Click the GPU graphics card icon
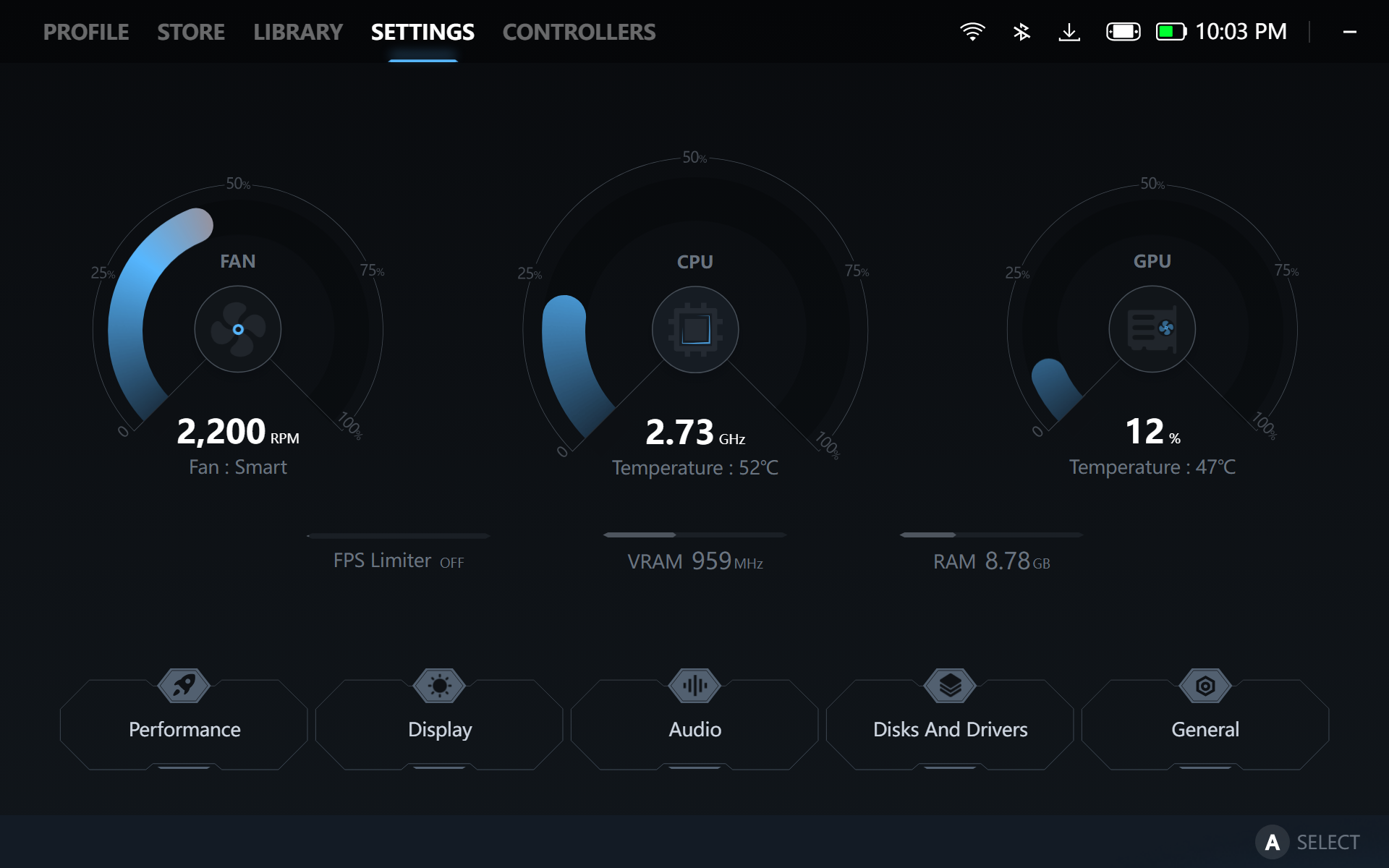This screenshot has height=868, width=1389. (x=1152, y=329)
